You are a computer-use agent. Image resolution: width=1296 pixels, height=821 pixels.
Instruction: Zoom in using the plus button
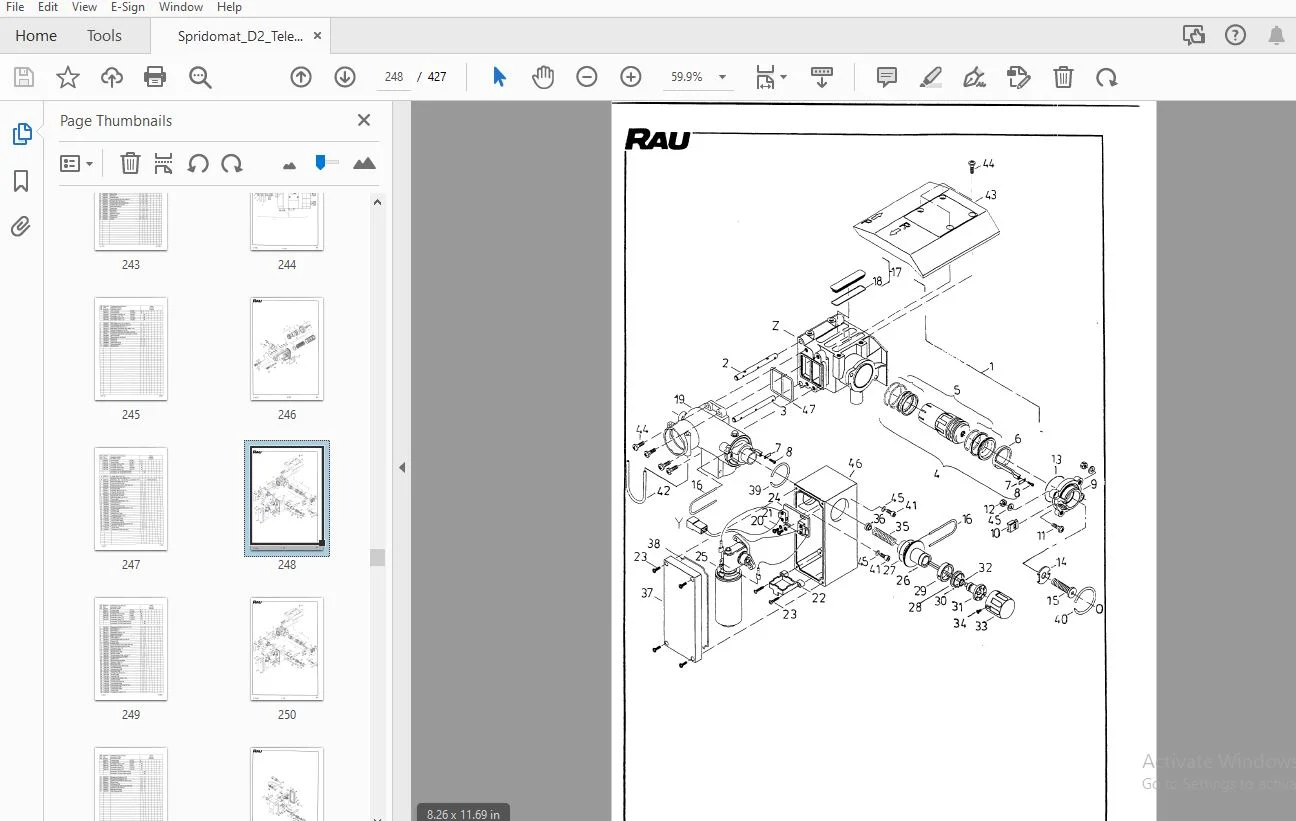click(x=631, y=77)
